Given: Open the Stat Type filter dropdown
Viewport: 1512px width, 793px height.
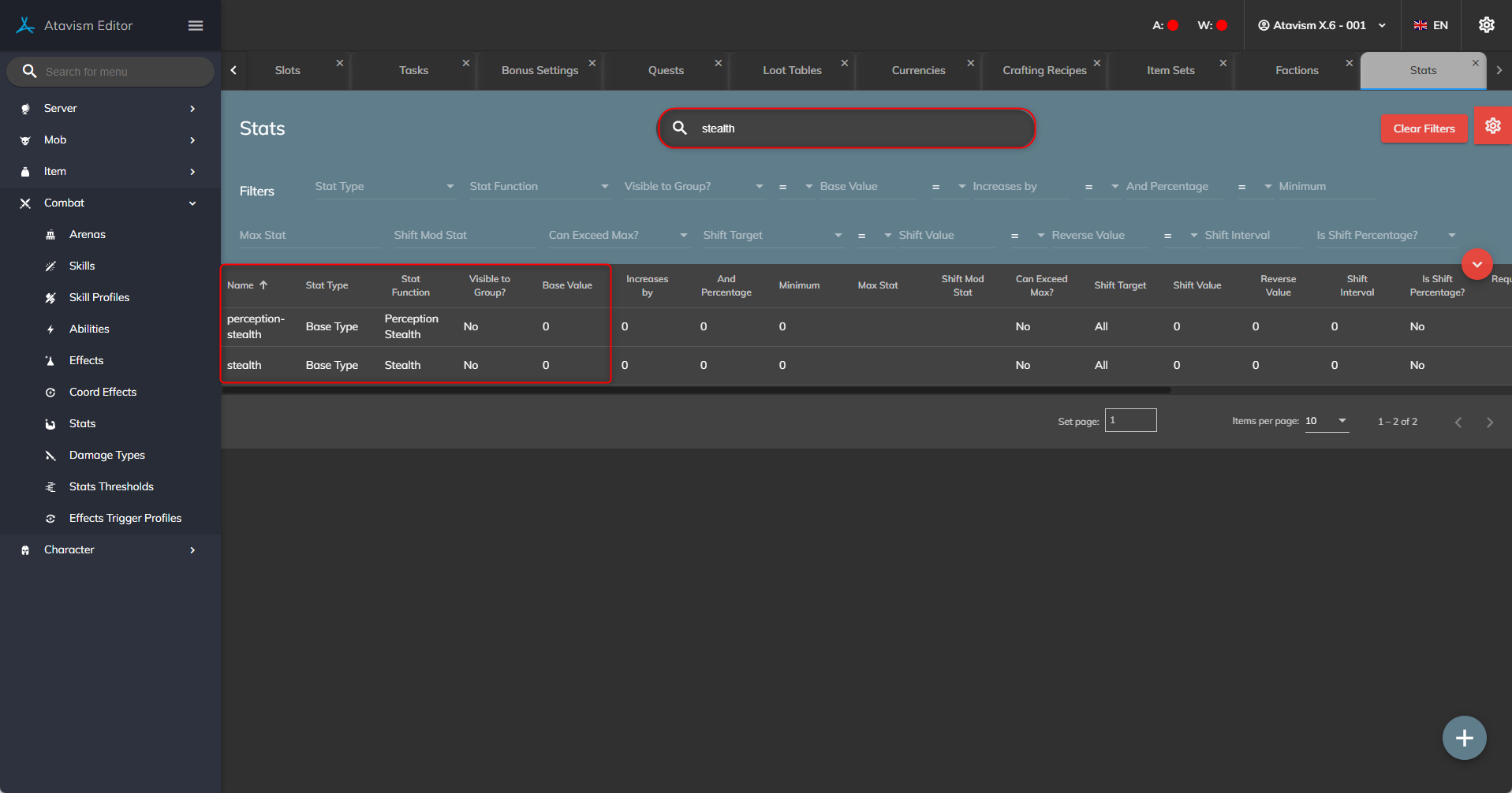Looking at the screenshot, I should pyautogui.click(x=384, y=187).
